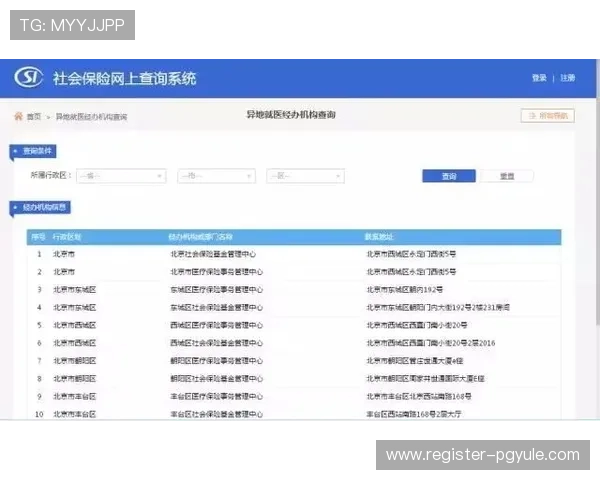The image size is (600, 480).
Task: Click the 序号 column header
Action: (x=38, y=237)
